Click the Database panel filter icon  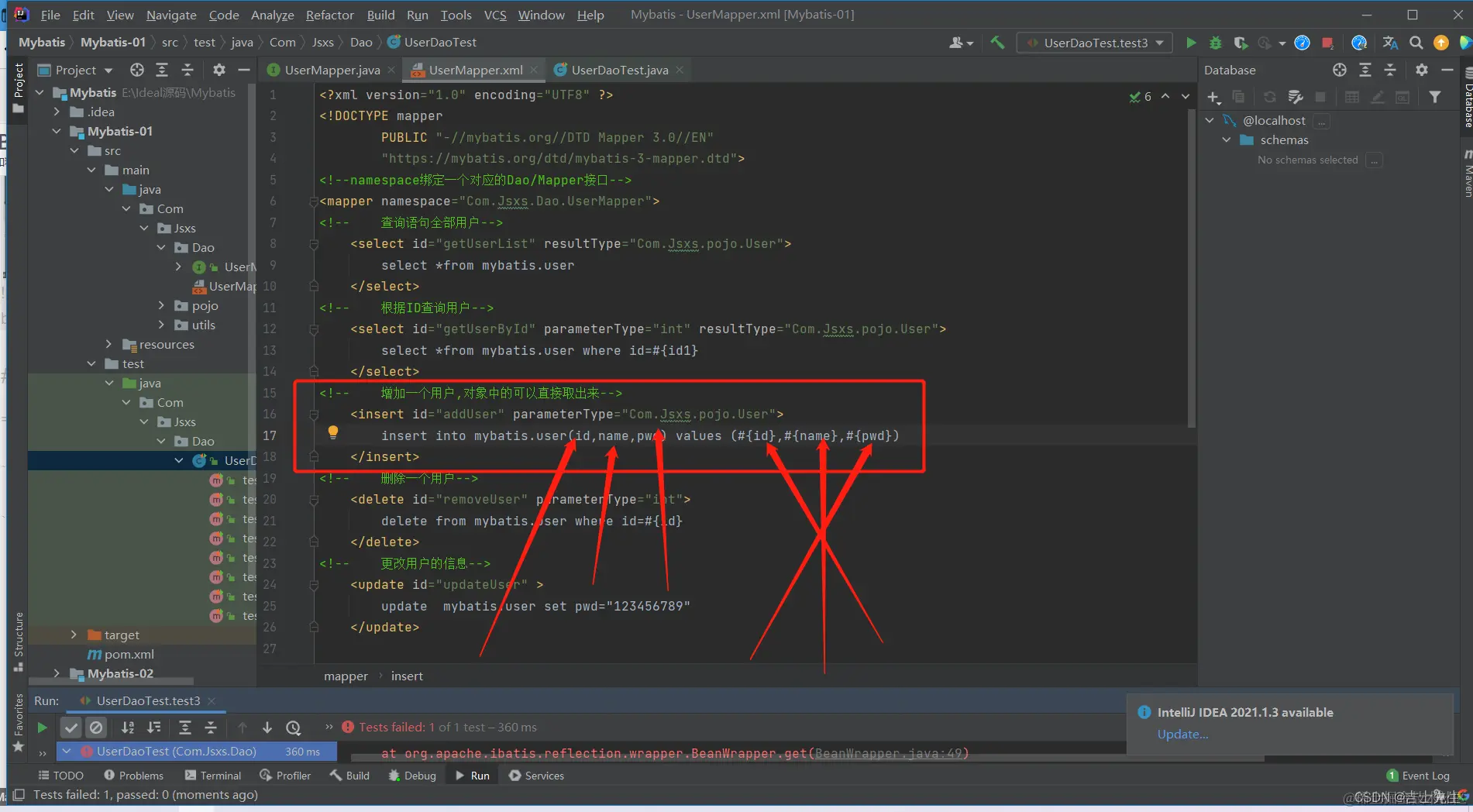click(1435, 97)
